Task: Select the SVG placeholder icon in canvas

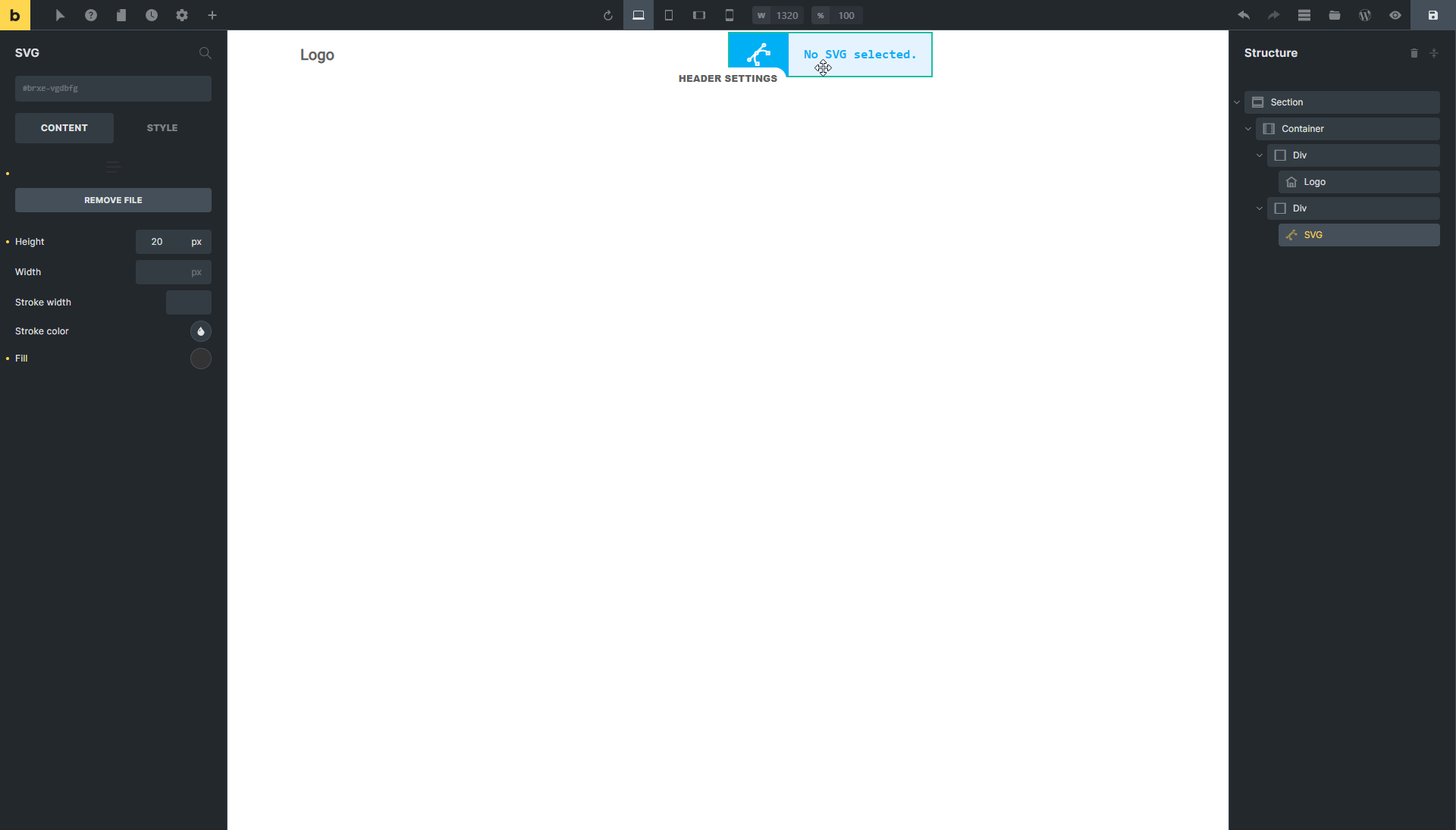Action: click(758, 54)
